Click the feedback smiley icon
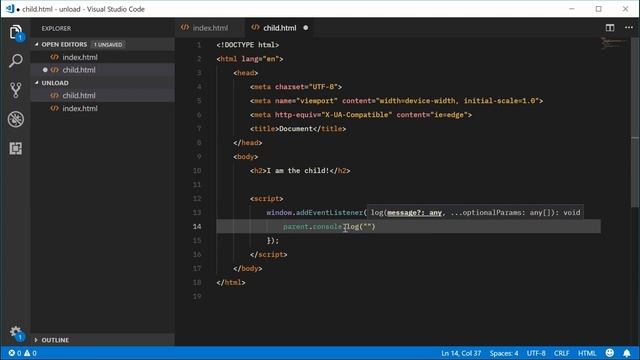Screen dimensions: 640x360 coord(609,353)
